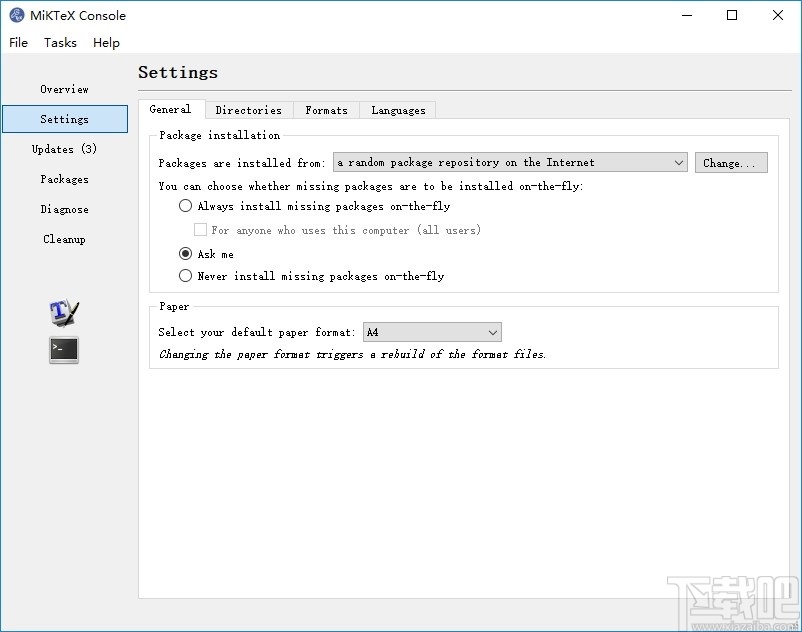802x632 pixels.
Task: Select the Ask me radio option
Action: click(x=185, y=254)
